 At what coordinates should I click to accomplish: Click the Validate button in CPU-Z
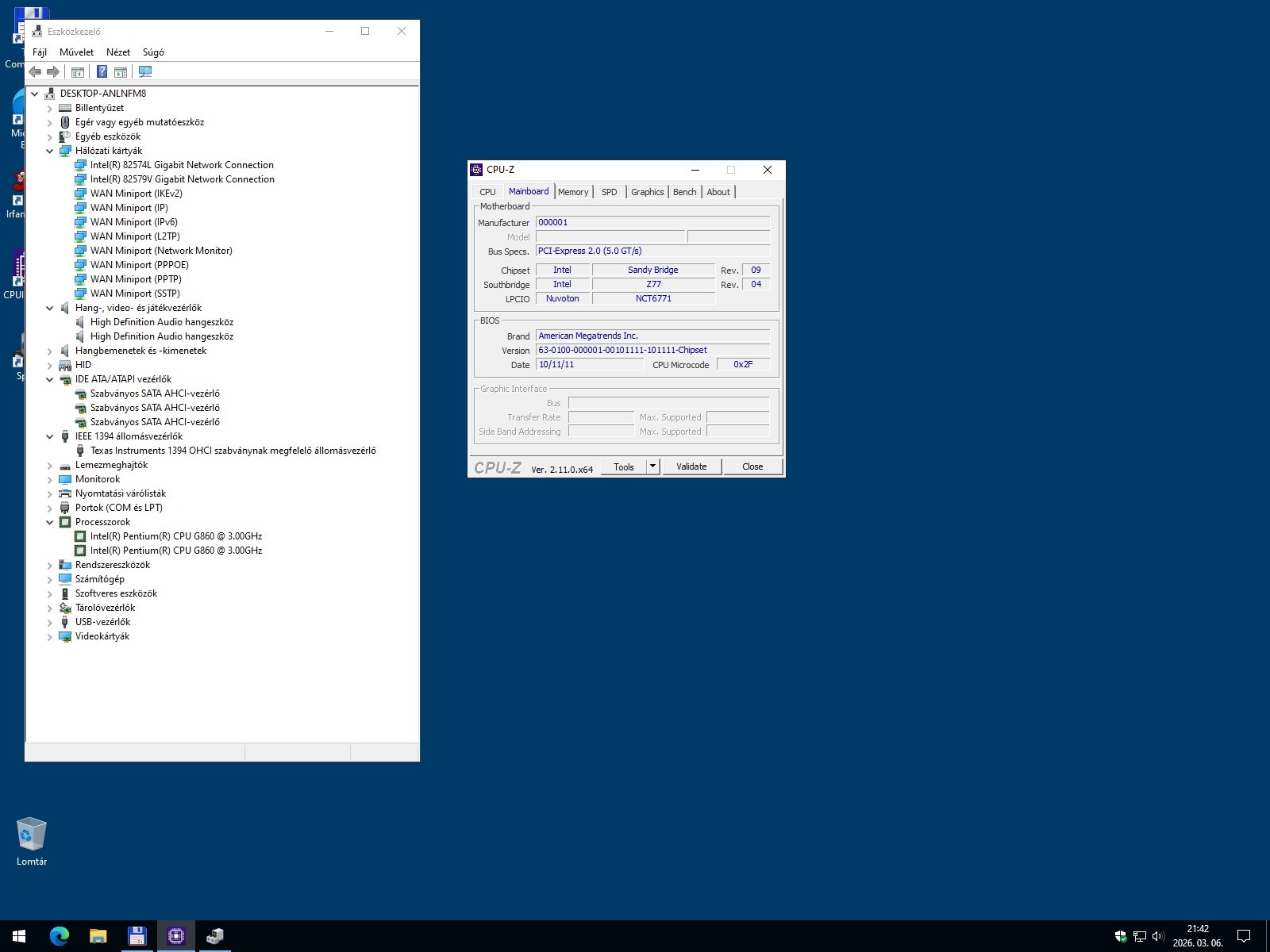pos(691,466)
